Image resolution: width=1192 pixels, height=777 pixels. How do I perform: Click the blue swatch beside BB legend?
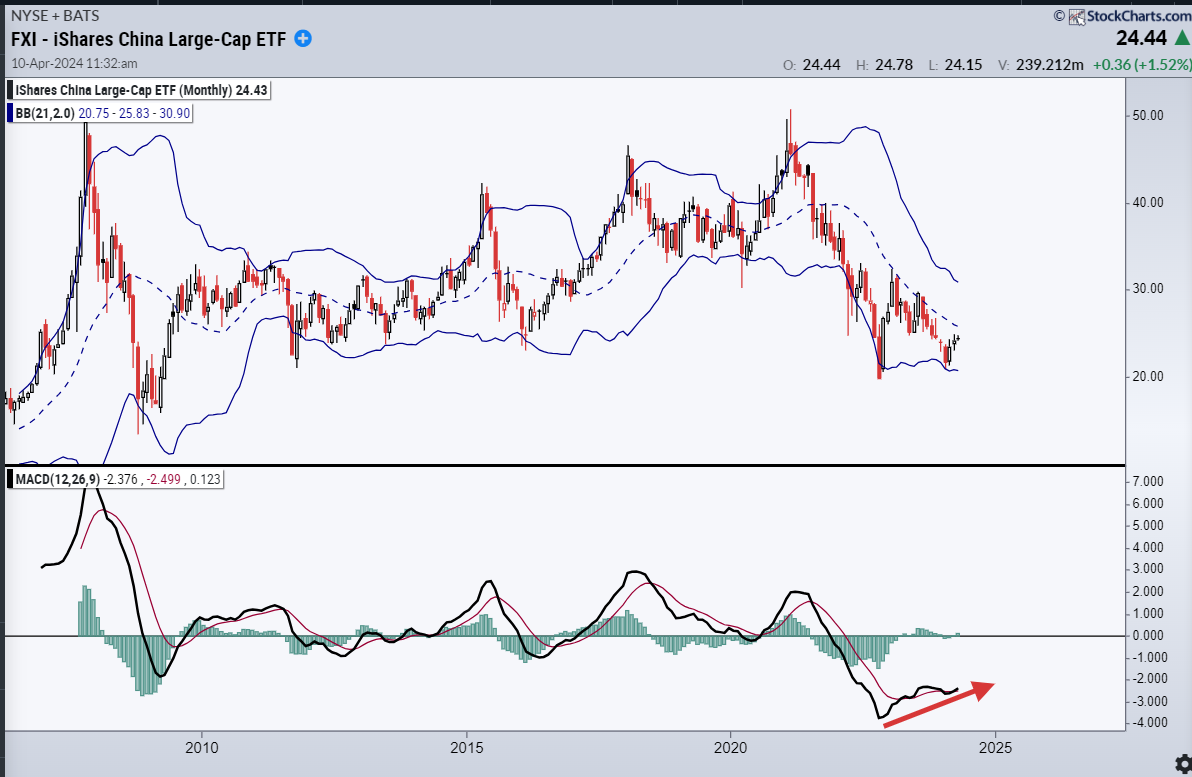(x=11, y=113)
